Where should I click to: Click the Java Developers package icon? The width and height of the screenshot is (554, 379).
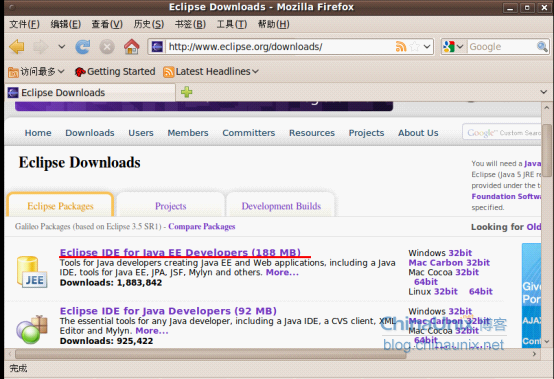click(x=32, y=330)
